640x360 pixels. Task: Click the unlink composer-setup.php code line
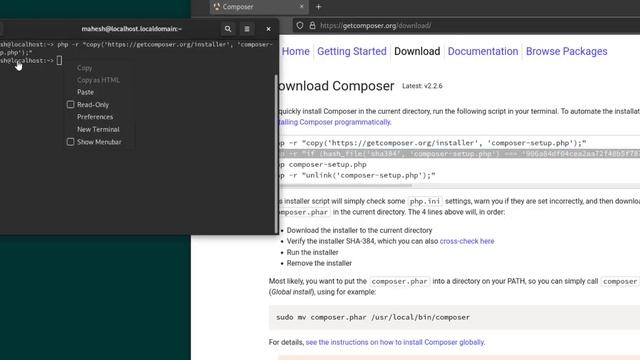point(357,176)
